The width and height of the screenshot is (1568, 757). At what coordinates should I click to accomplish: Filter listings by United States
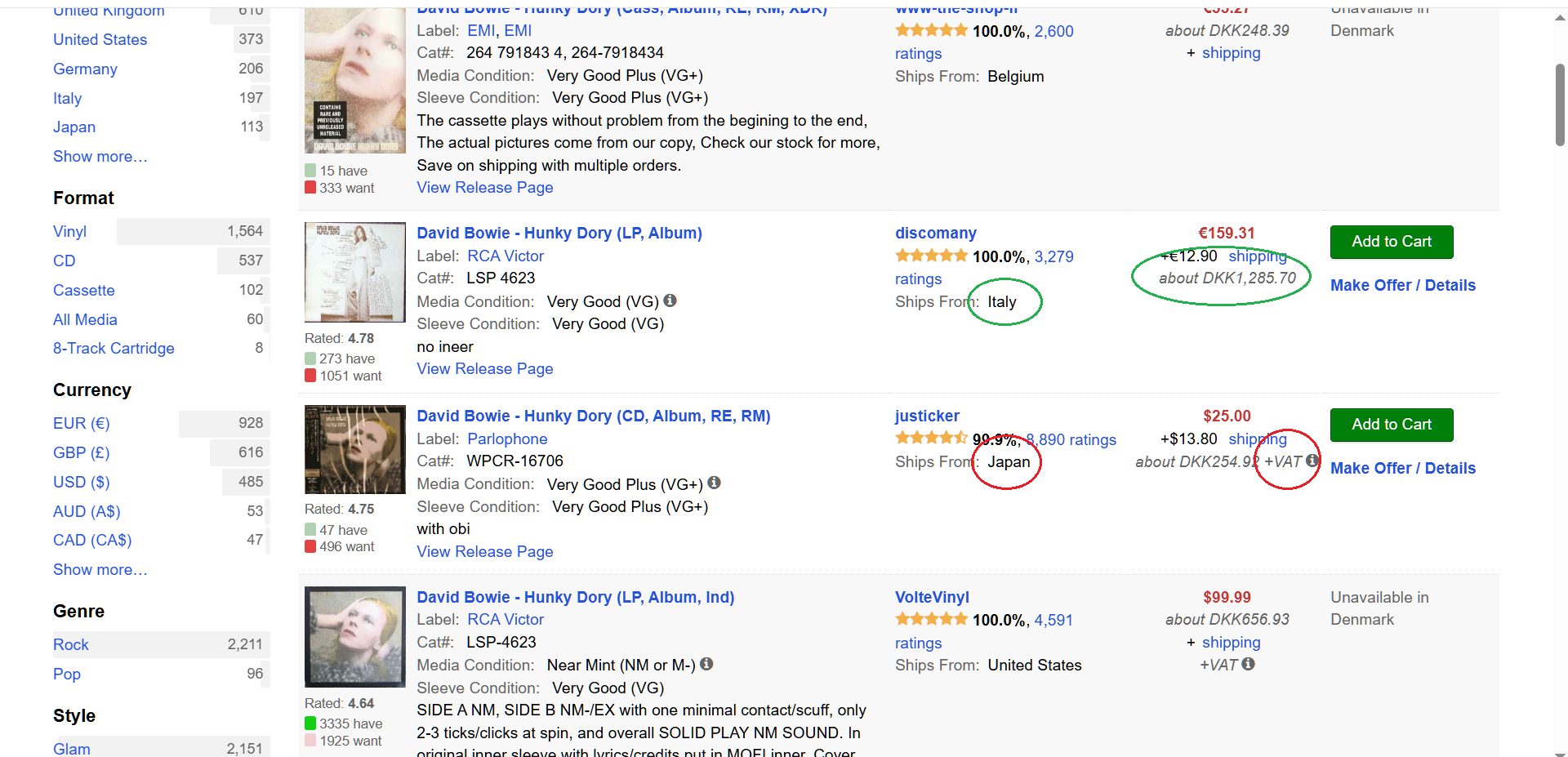100,39
